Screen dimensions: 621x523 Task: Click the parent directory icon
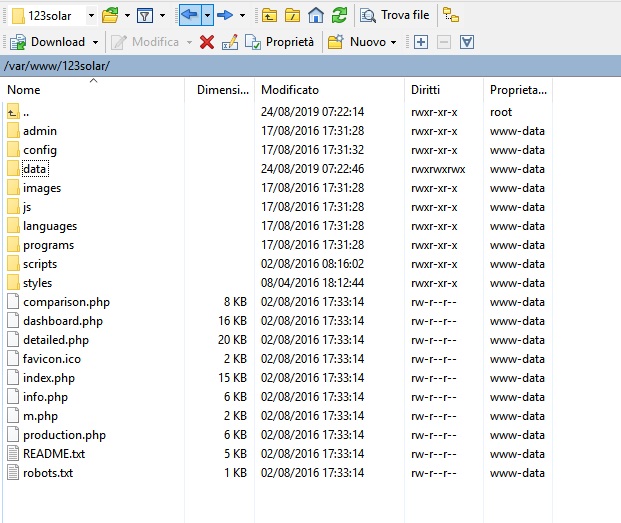pos(269,15)
